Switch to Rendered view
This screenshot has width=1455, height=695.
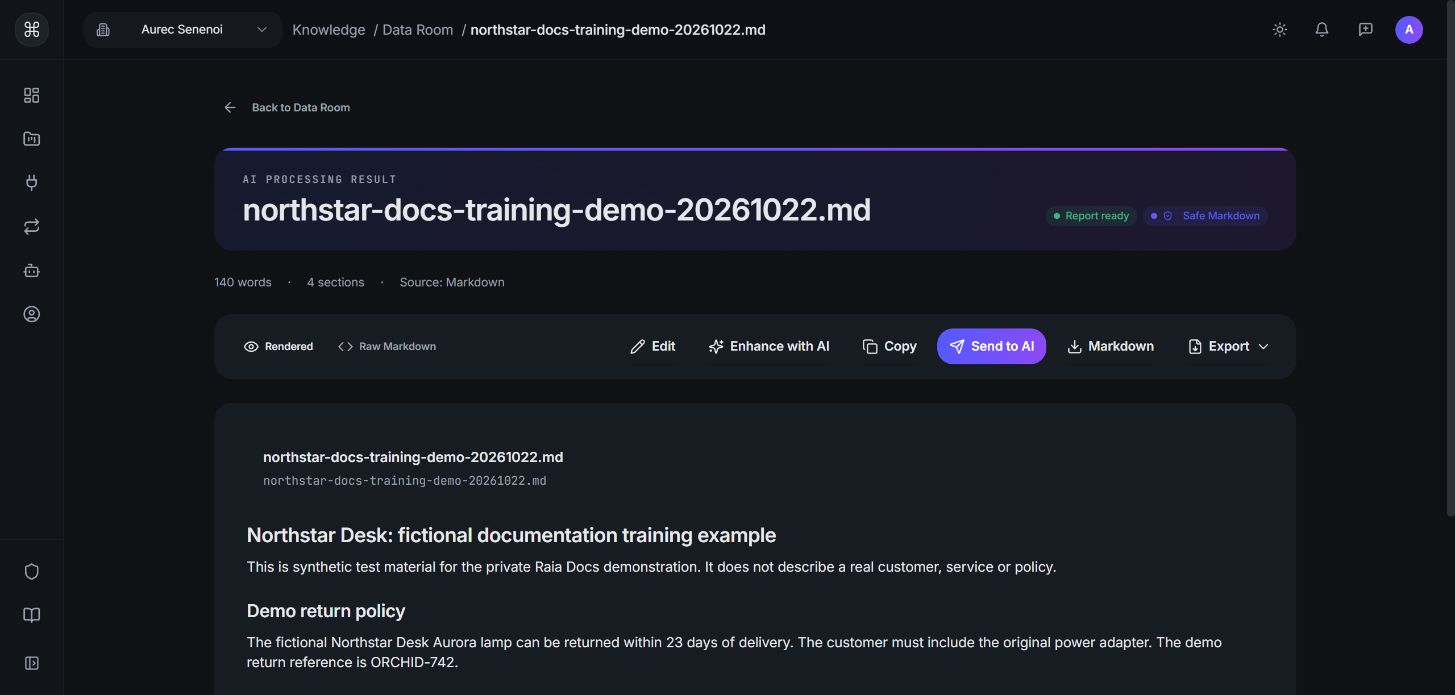click(278, 346)
